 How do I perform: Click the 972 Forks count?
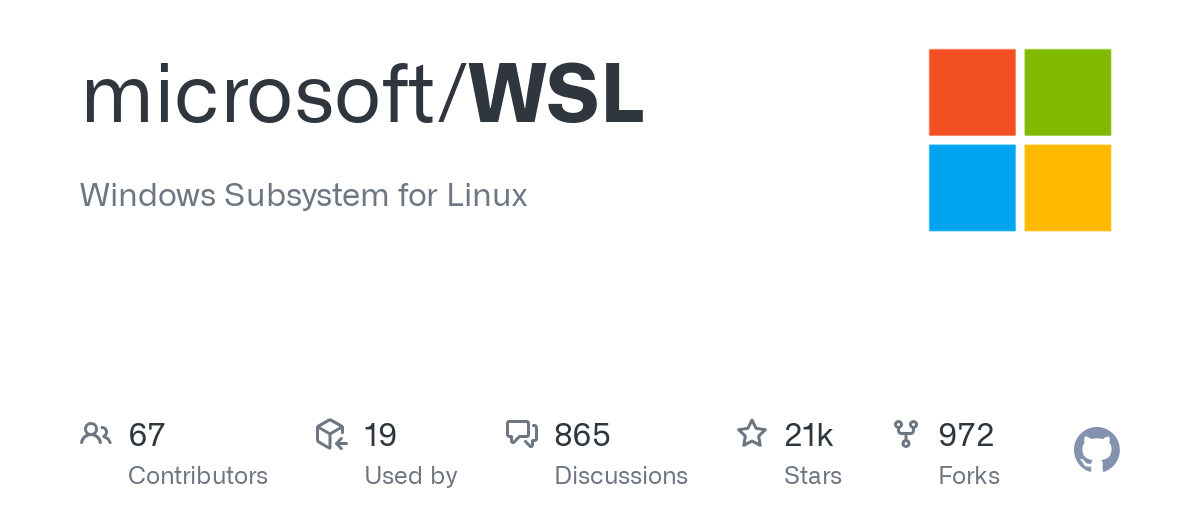(x=966, y=435)
